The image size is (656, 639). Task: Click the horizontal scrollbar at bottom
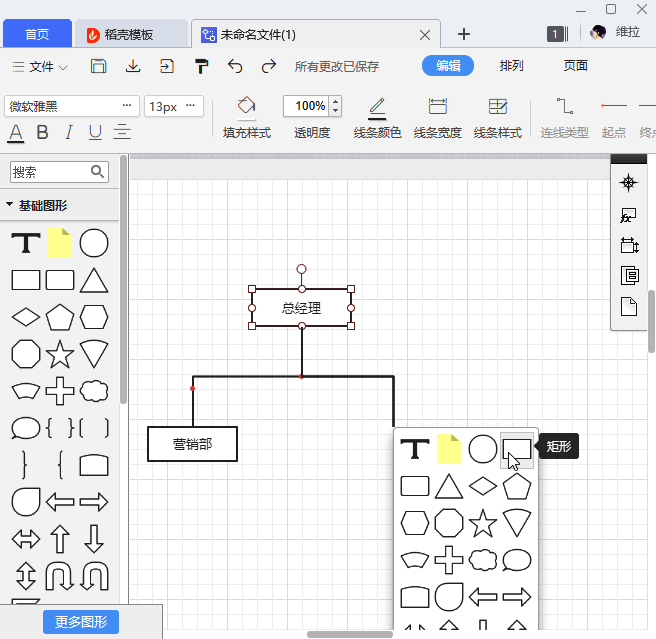[350, 634]
